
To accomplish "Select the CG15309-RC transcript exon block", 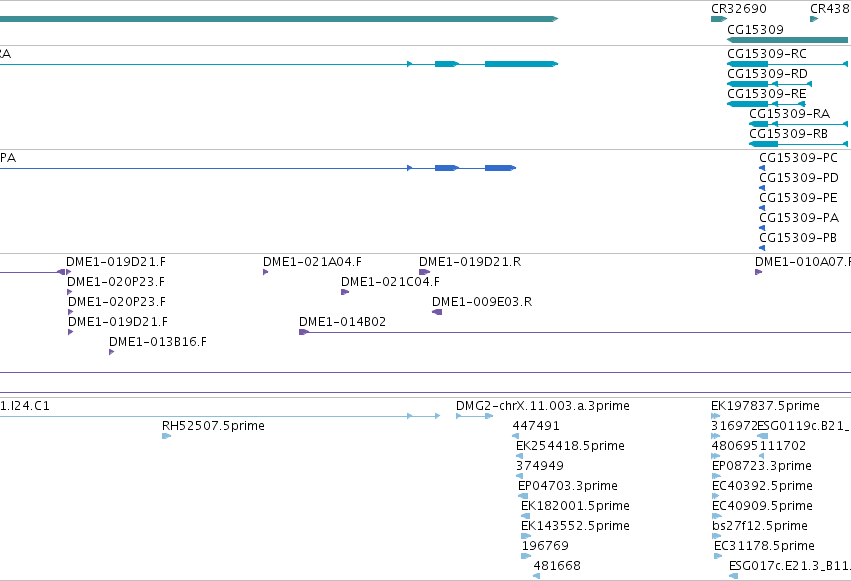I will [x=747, y=64].
